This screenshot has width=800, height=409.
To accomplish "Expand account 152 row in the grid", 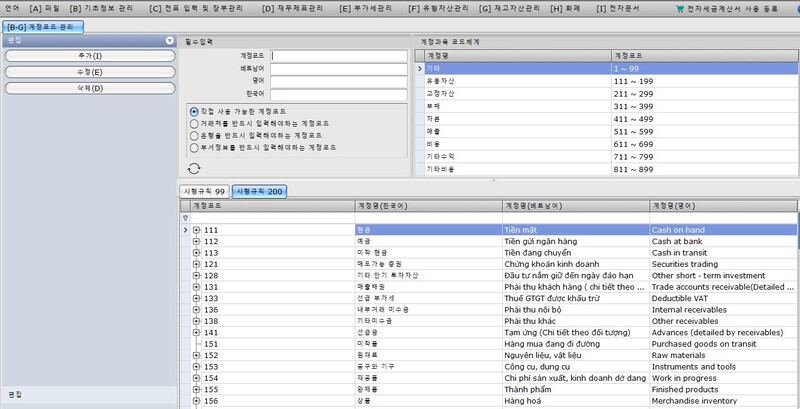I will click(x=196, y=354).
